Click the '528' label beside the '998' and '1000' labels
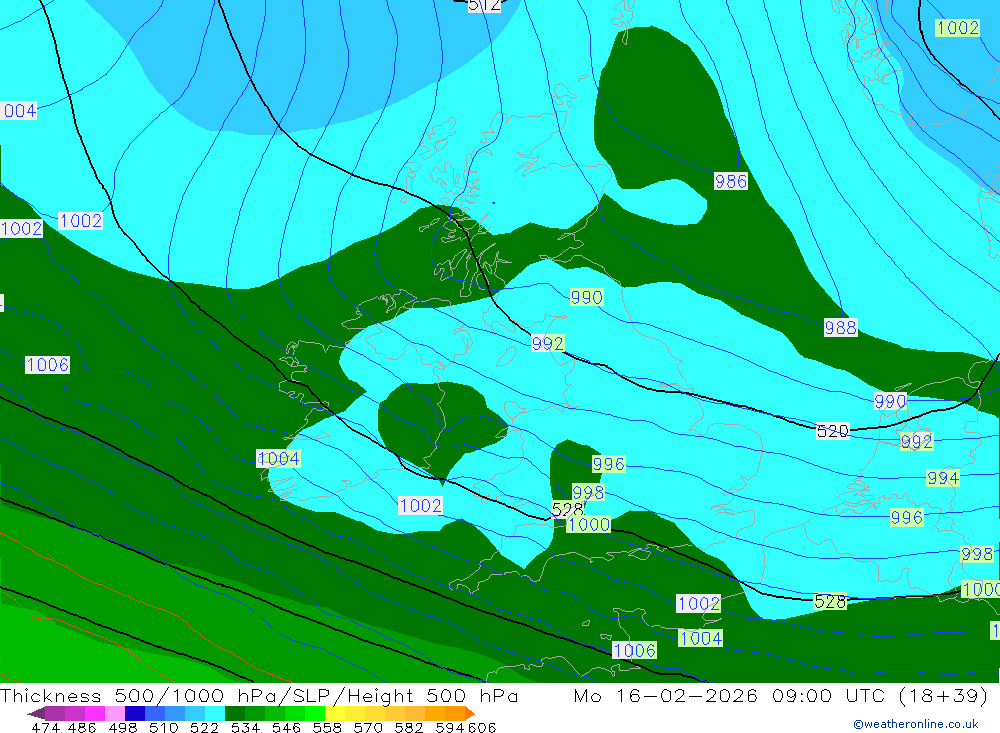 (x=567, y=509)
